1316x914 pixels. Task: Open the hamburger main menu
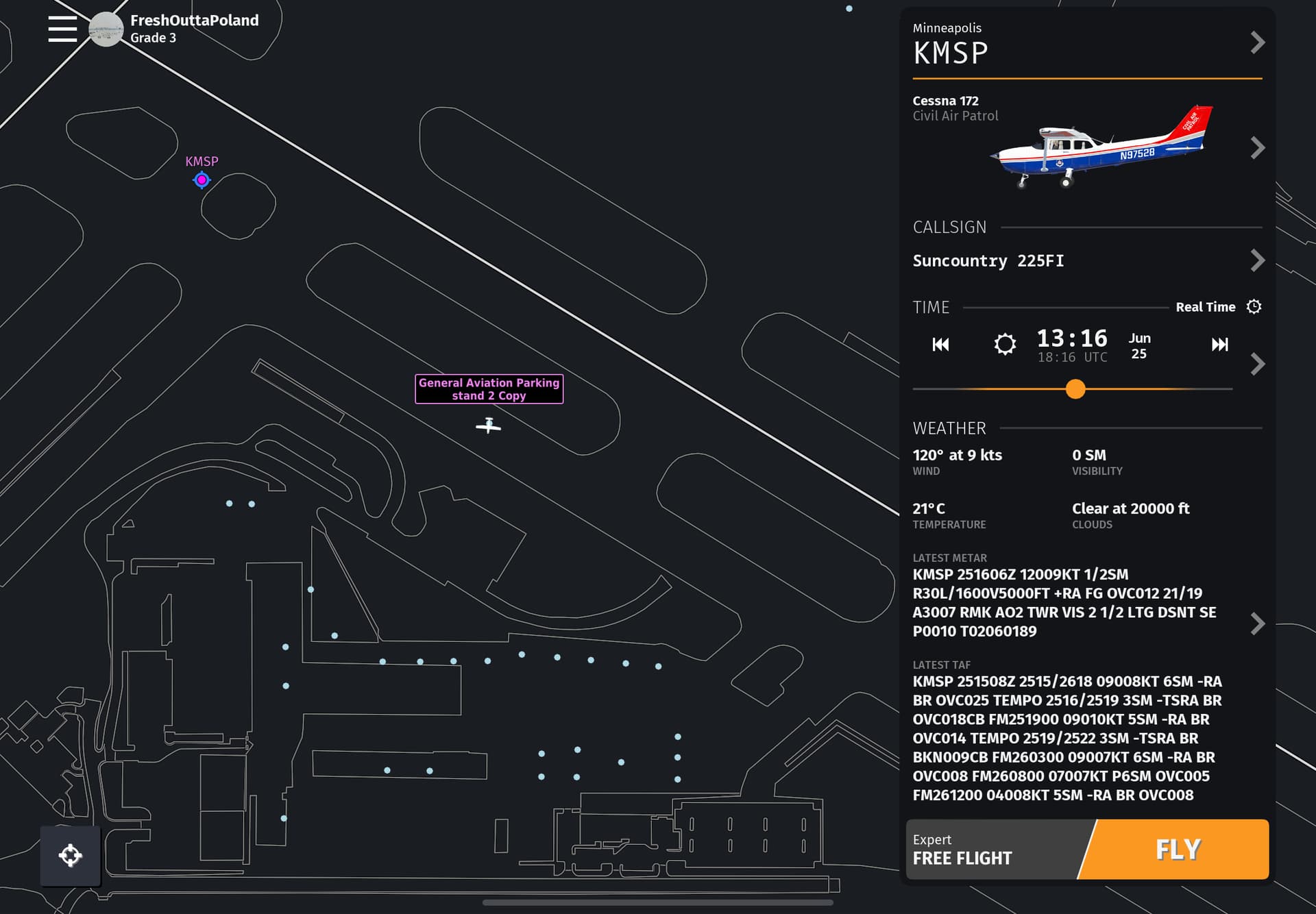coord(62,29)
